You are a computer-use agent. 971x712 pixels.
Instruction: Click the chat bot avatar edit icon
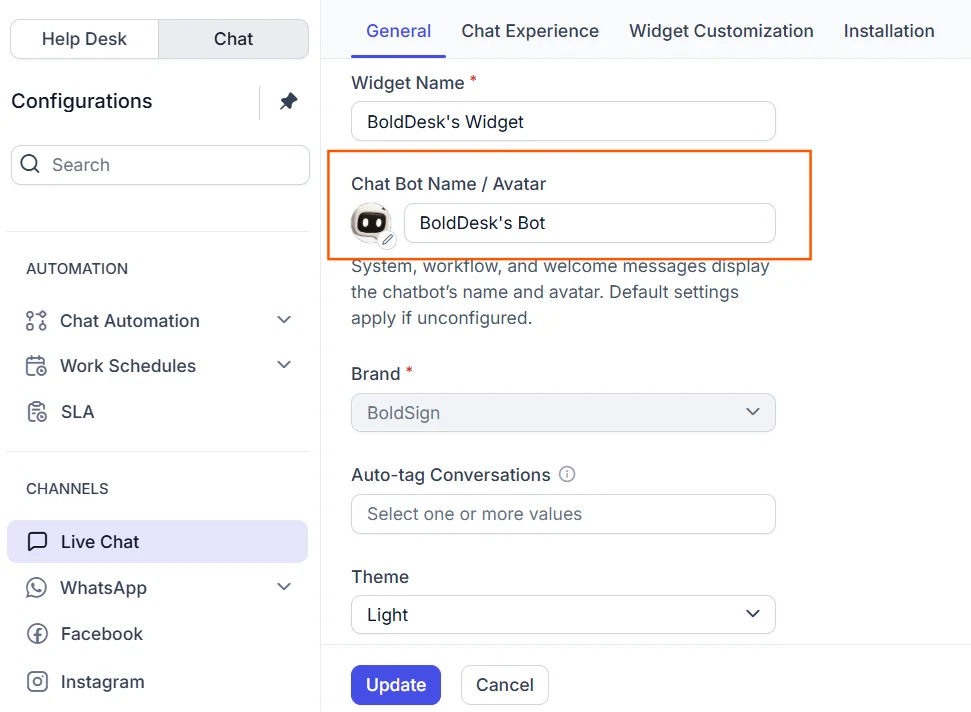coord(388,240)
